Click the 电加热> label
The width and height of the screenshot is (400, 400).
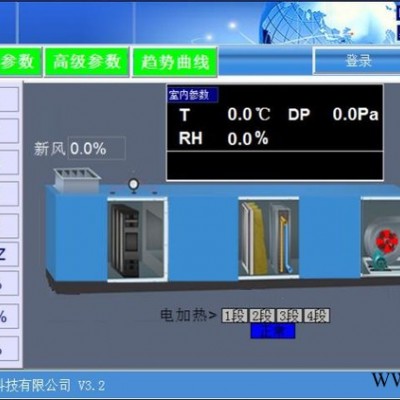pos(189,315)
